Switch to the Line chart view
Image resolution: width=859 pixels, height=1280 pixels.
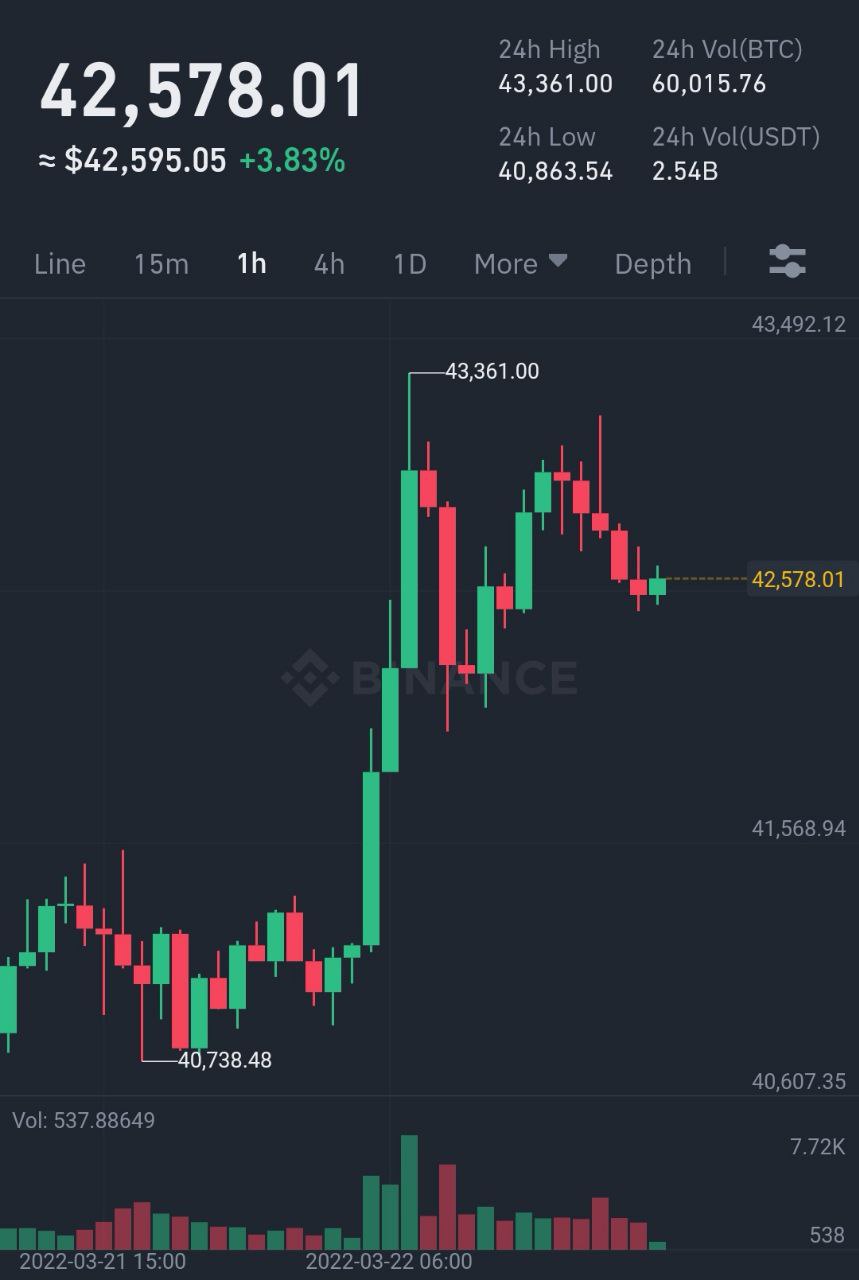60,263
